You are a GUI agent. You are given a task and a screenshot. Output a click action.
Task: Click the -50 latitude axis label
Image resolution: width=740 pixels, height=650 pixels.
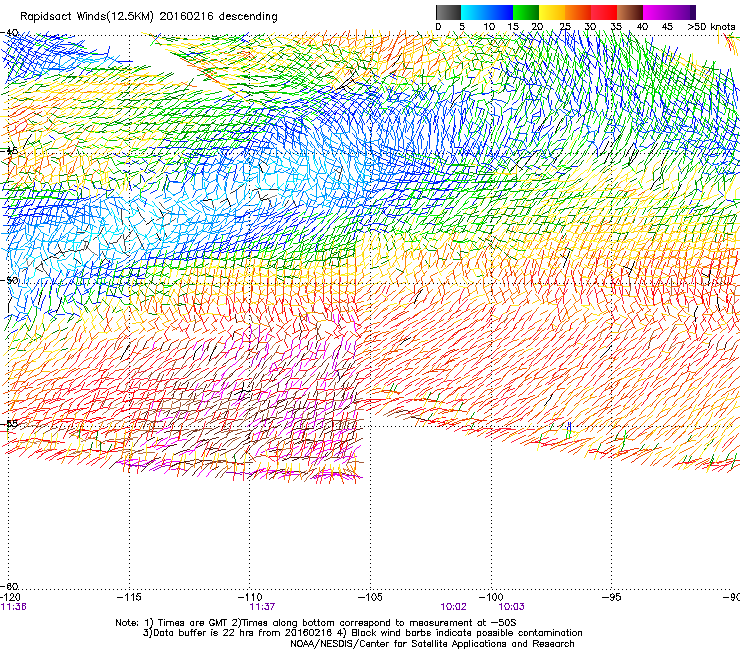(9, 280)
